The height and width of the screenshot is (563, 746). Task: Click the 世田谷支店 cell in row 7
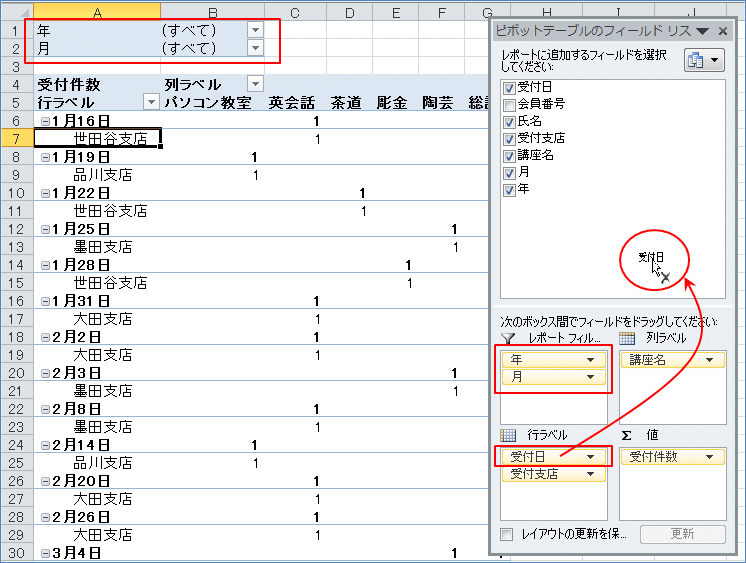(x=97, y=138)
